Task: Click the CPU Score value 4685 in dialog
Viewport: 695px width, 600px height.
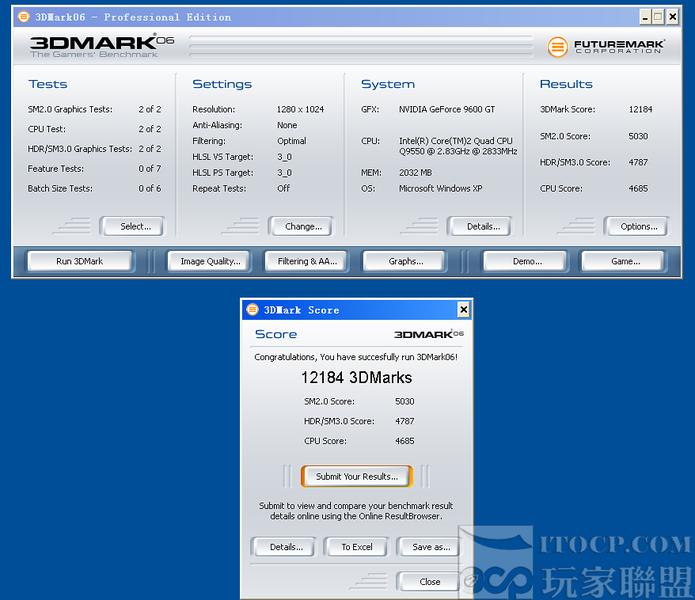Action: tap(405, 441)
